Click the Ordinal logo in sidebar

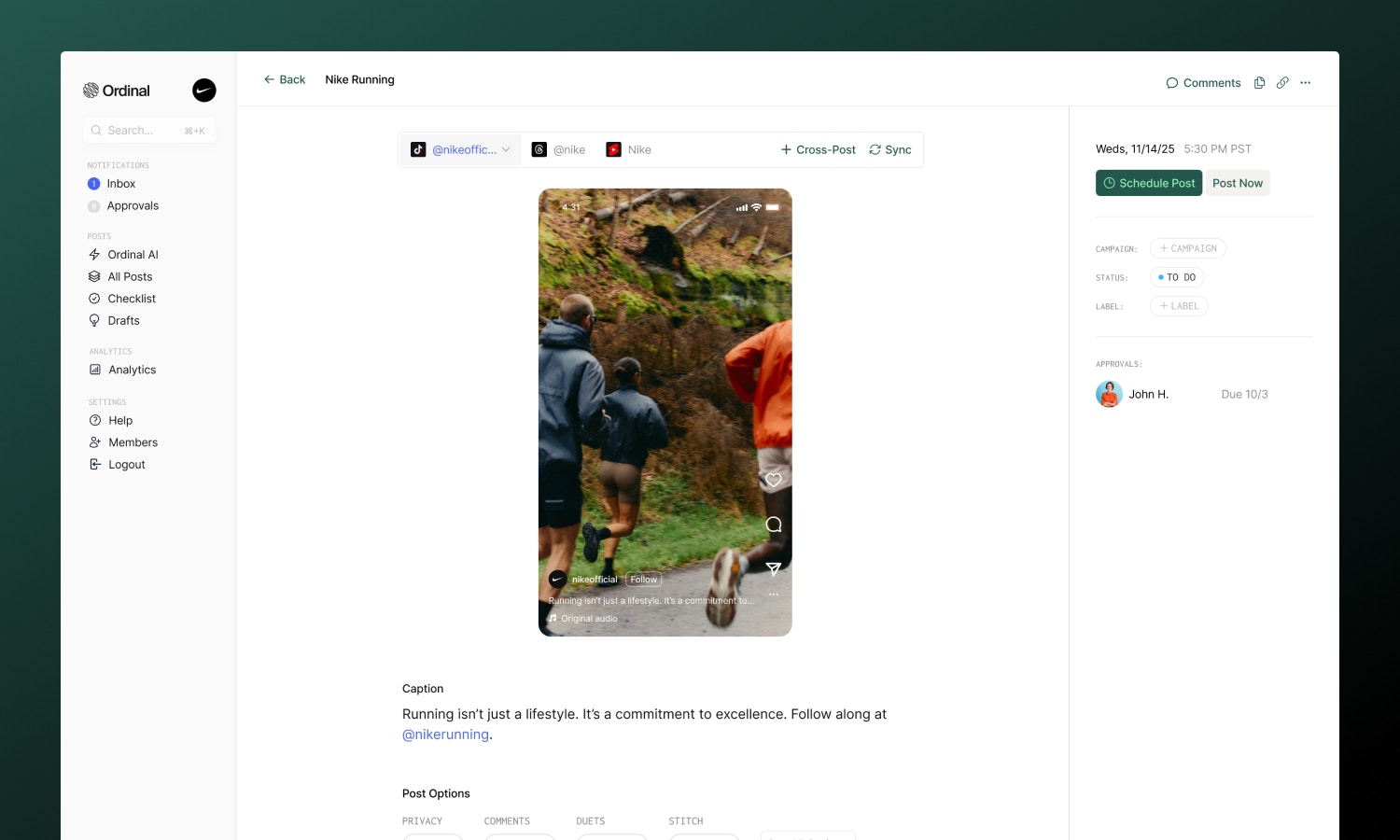click(x=117, y=91)
